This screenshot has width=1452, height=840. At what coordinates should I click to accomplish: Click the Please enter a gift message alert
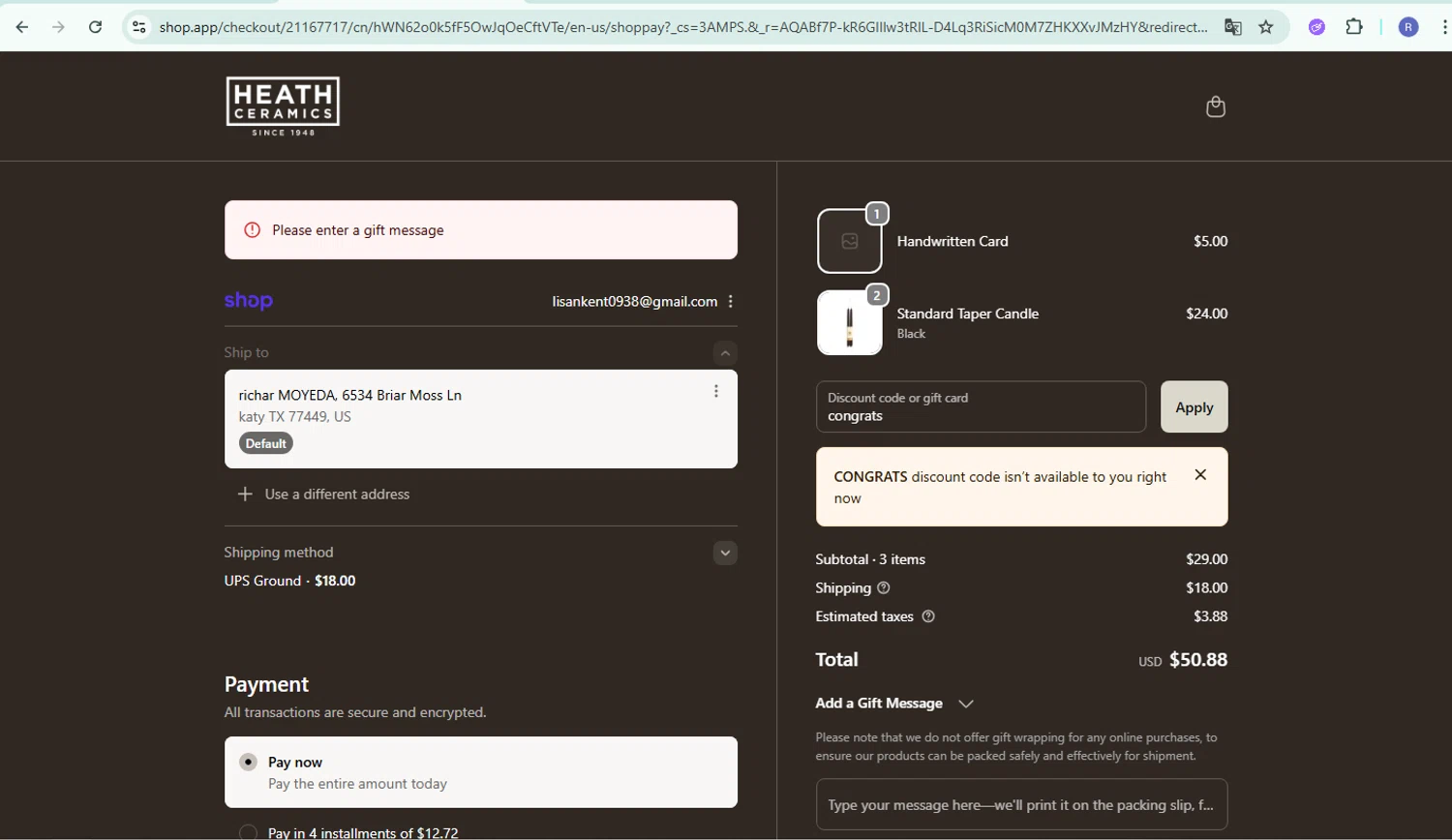(x=480, y=229)
